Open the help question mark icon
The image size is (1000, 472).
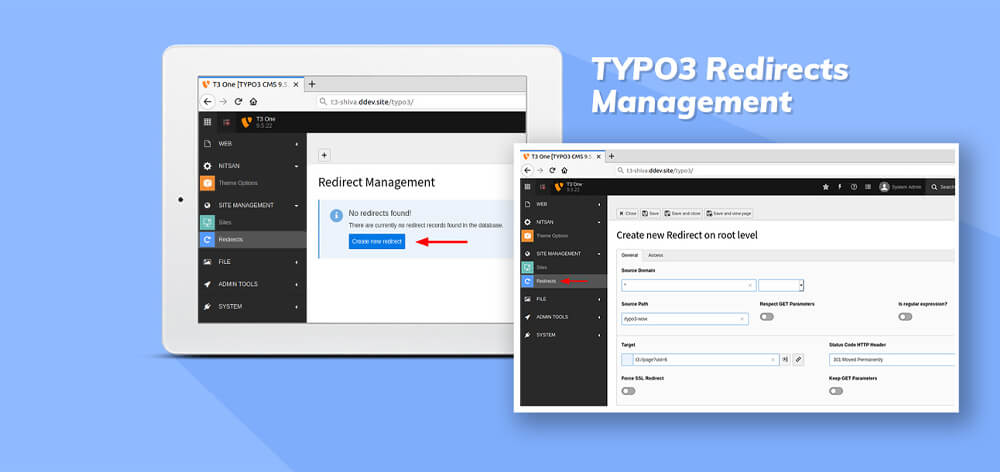853,187
